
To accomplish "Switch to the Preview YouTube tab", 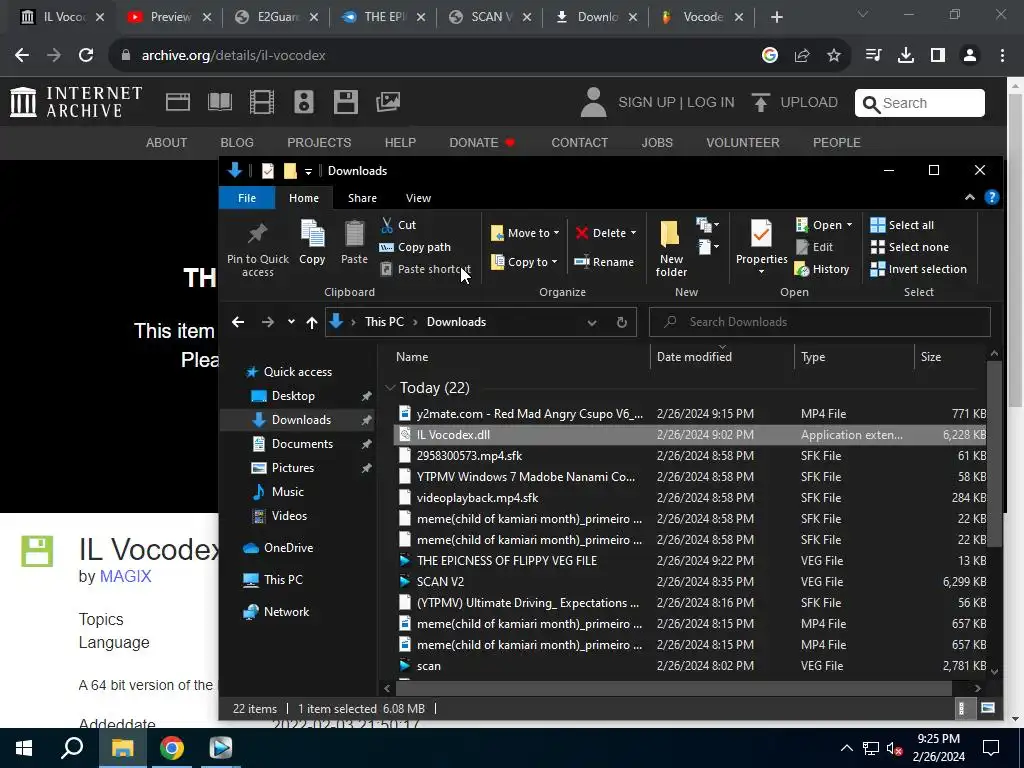I will tap(170, 17).
